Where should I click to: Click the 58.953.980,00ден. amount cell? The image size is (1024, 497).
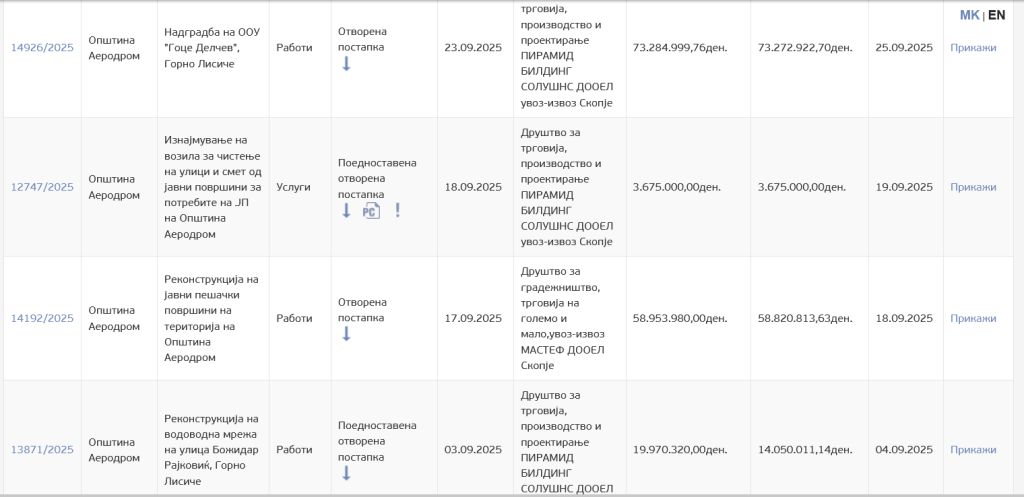click(680, 318)
